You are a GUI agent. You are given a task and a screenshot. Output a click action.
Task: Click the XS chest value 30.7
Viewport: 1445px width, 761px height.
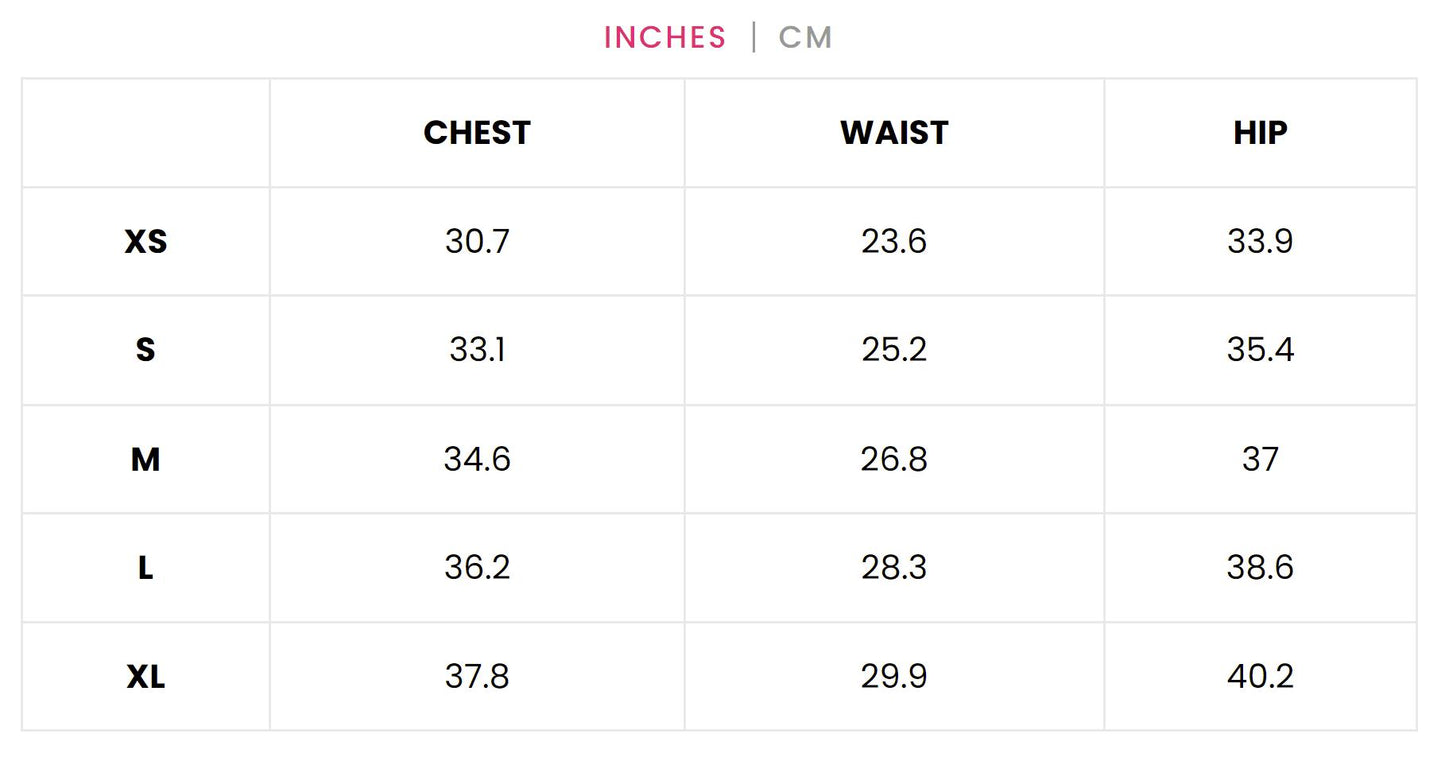(x=477, y=242)
